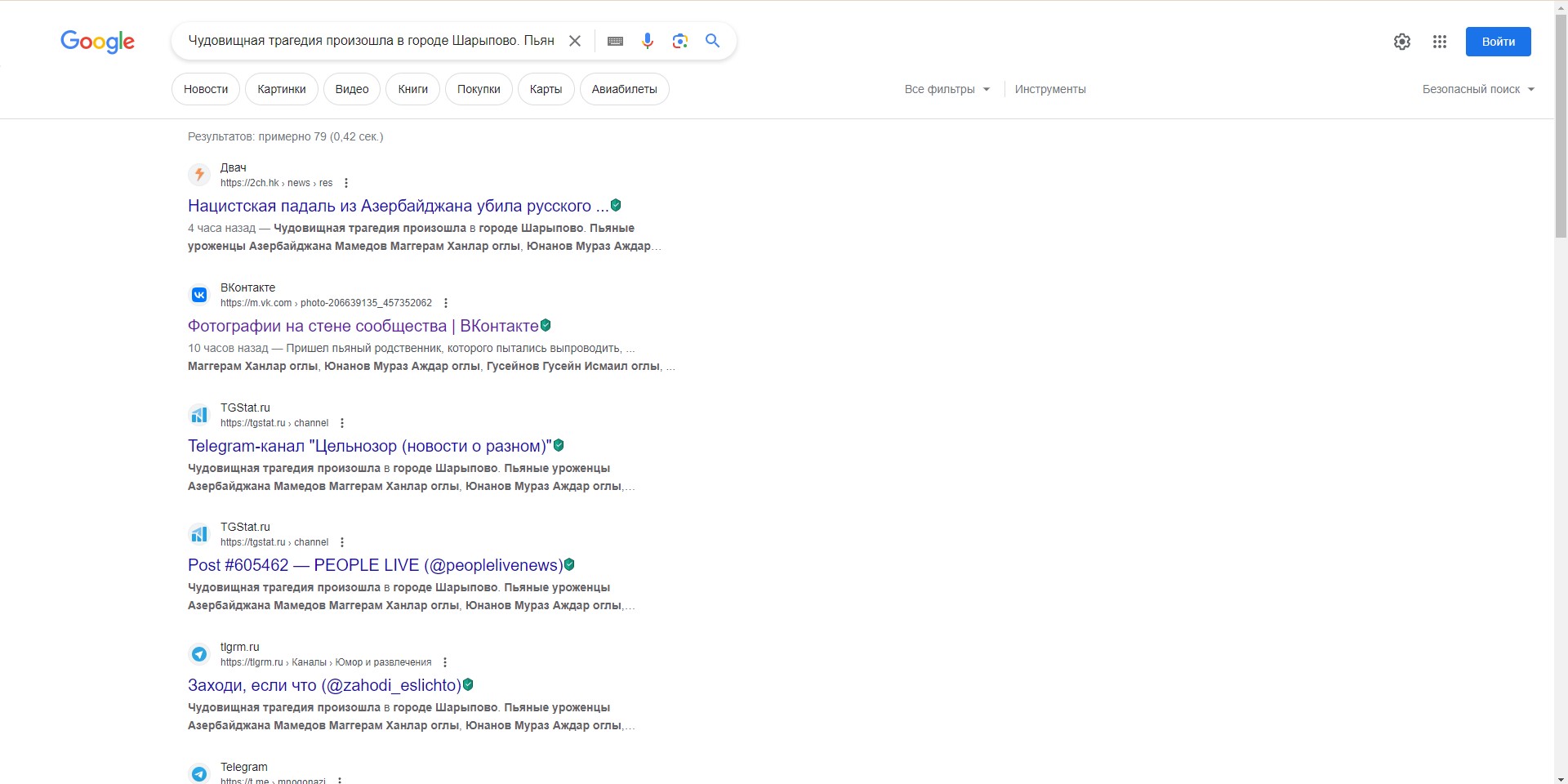
Task: Open Google Lens image search
Action: tap(680, 41)
